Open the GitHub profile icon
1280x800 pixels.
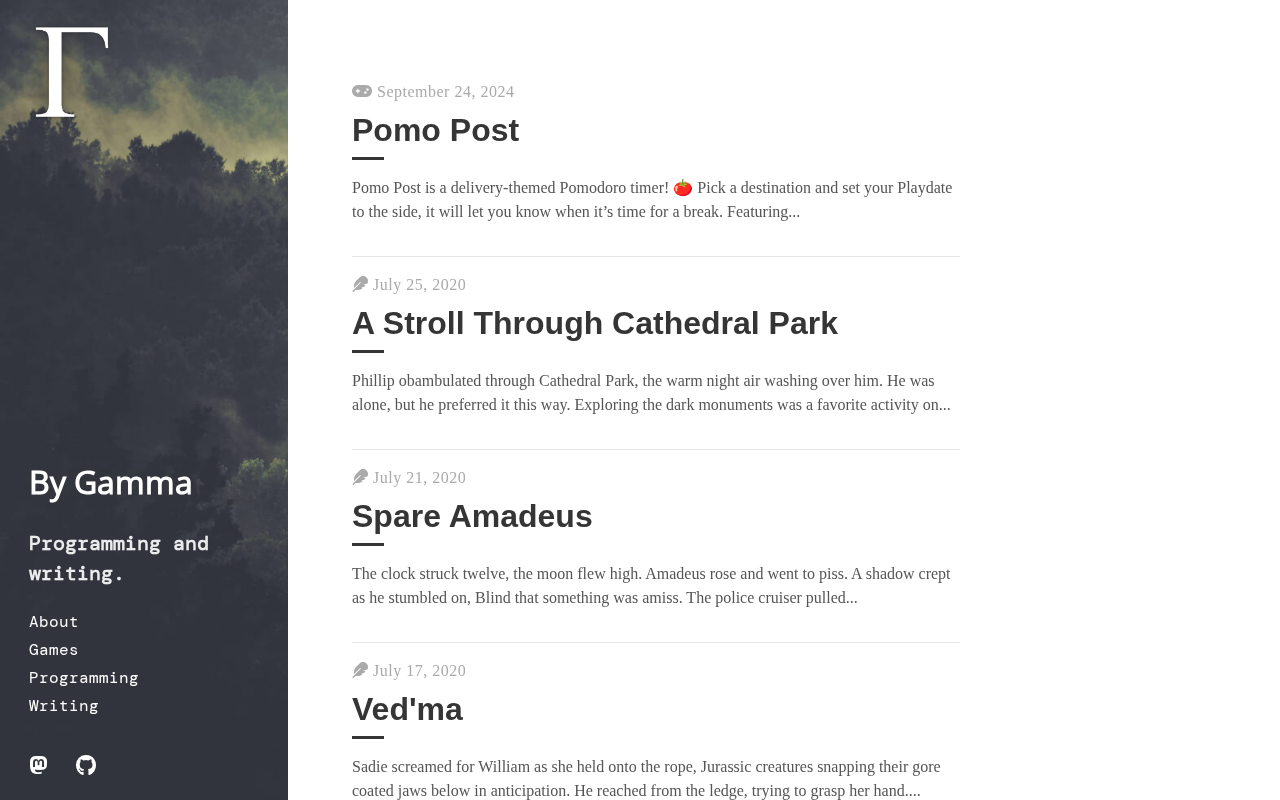86,765
